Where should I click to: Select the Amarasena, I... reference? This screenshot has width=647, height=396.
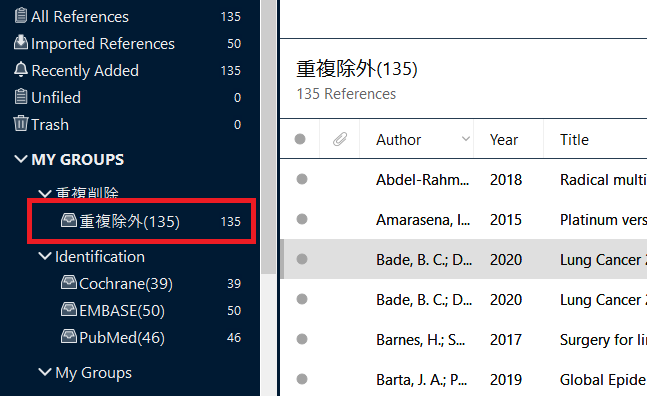(423, 220)
